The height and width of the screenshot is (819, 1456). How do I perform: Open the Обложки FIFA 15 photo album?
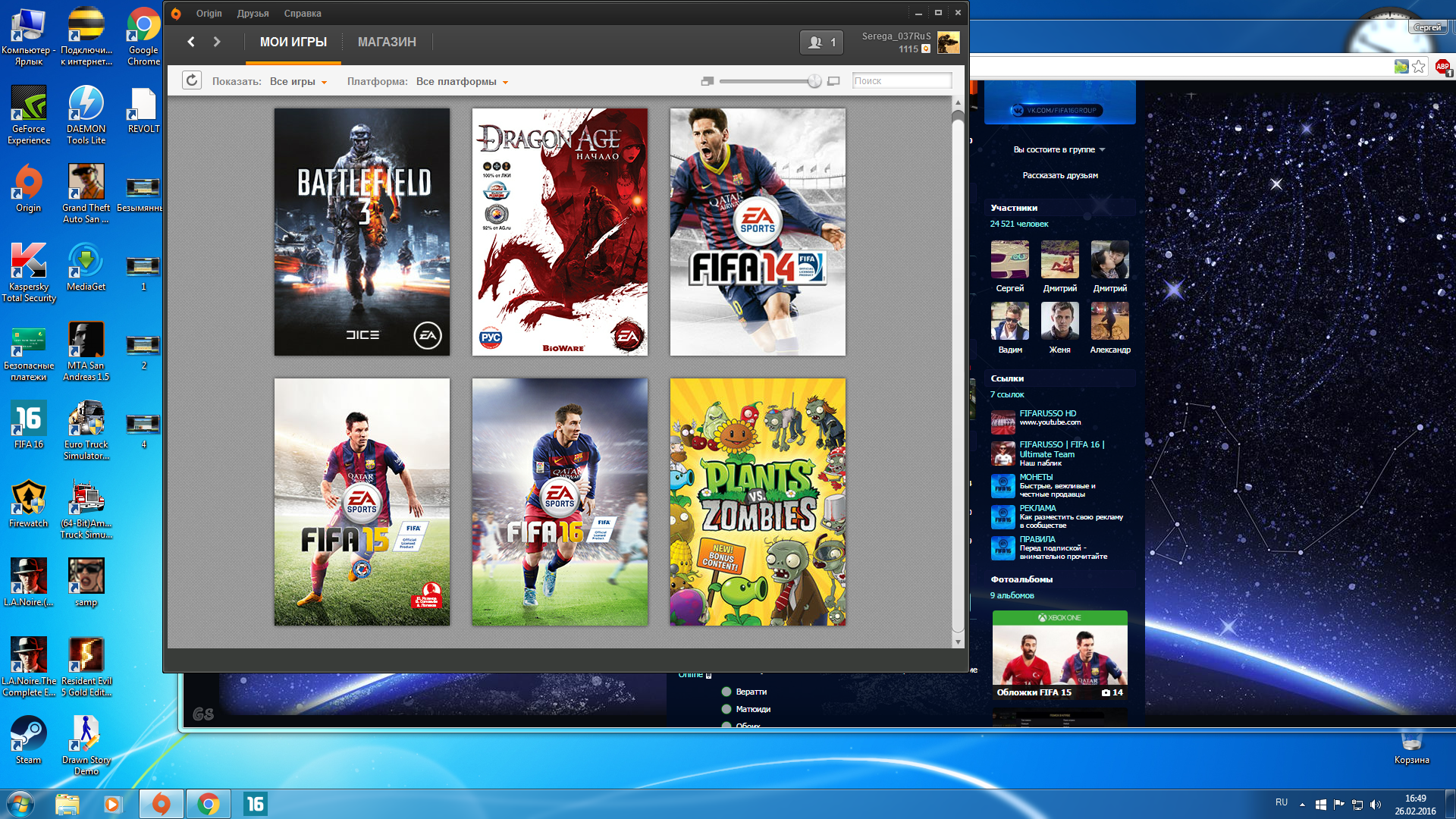(1059, 655)
